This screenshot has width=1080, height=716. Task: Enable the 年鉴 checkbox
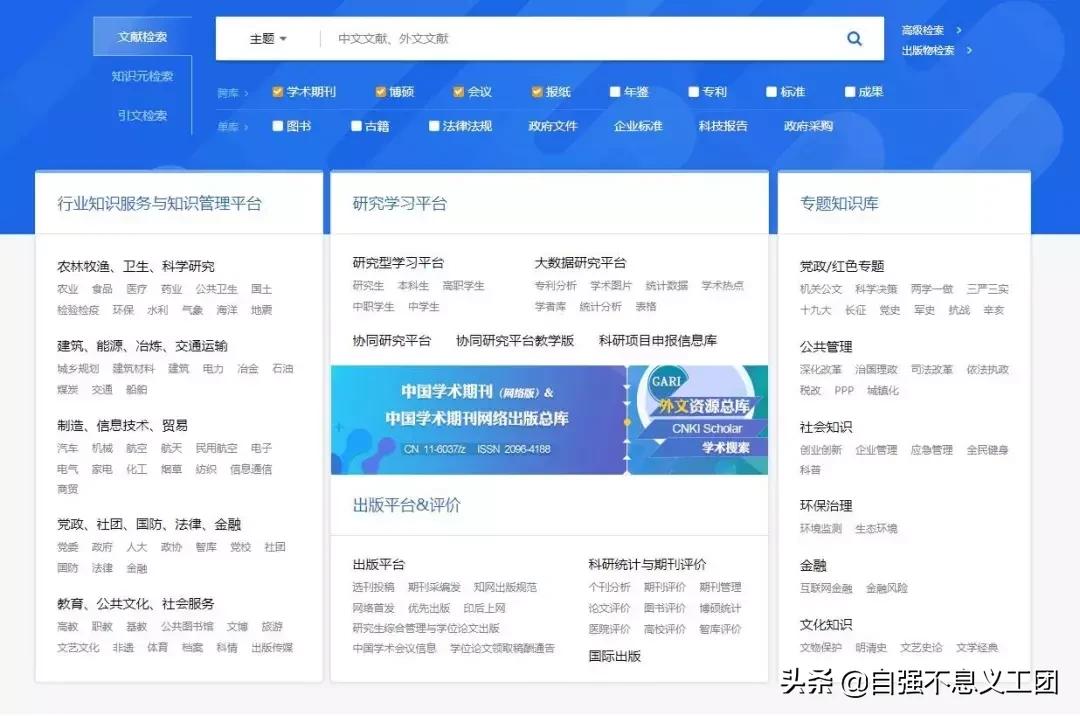coord(614,91)
